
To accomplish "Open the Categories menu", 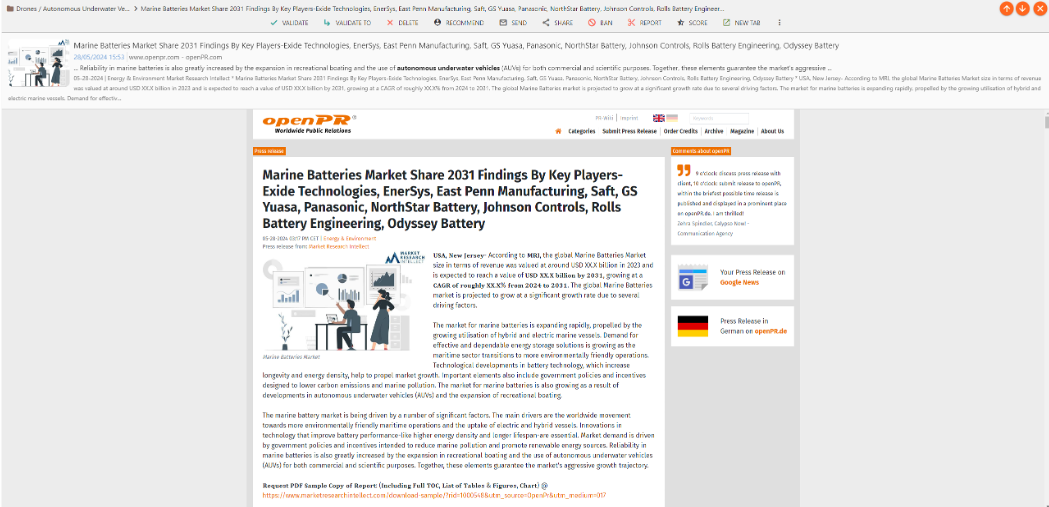I will [581, 131].
